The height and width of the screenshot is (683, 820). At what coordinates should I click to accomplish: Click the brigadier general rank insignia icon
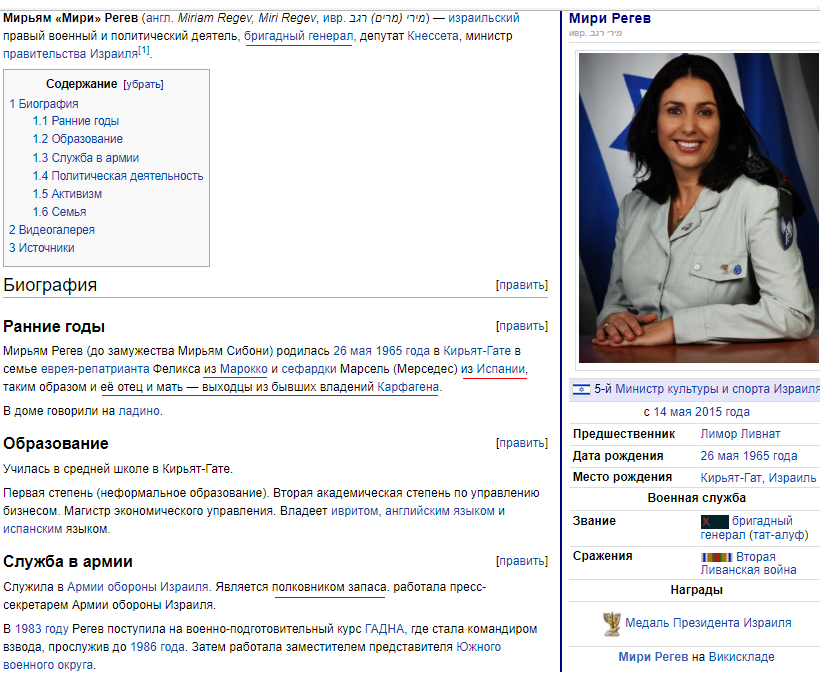point(714,521)
